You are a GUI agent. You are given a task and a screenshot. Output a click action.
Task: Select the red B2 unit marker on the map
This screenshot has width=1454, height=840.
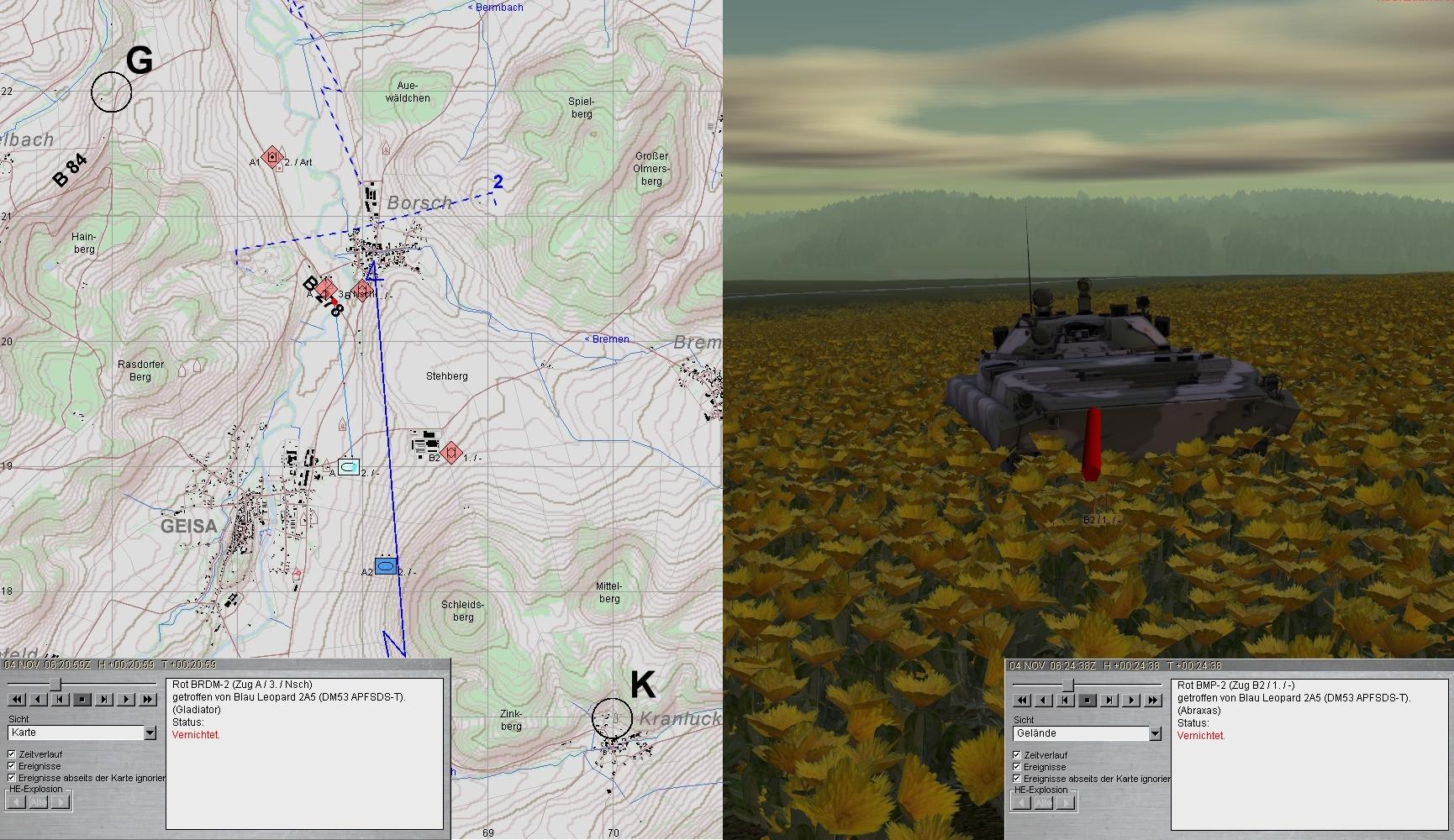coord(451,453)
